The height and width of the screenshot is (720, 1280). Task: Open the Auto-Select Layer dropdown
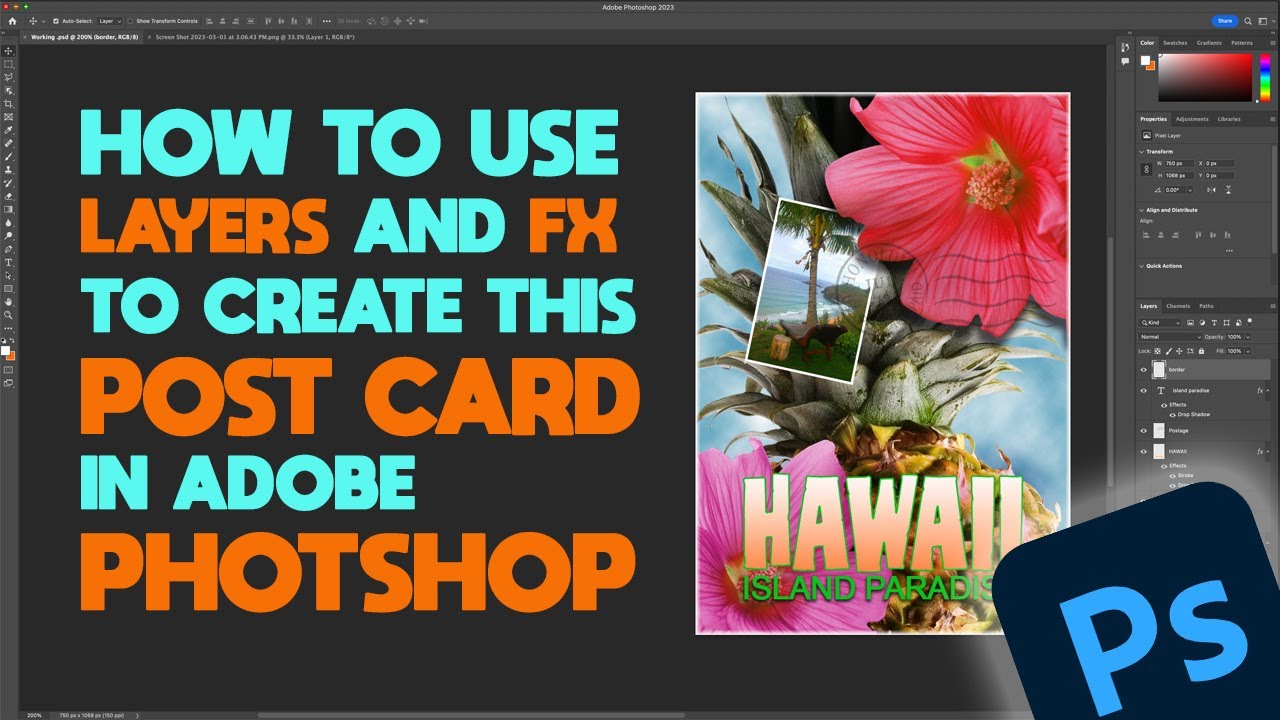[x=110, y=20]
